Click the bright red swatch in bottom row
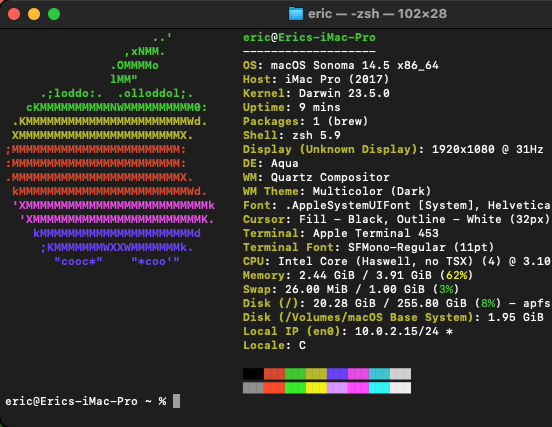 tap(274, 388)
